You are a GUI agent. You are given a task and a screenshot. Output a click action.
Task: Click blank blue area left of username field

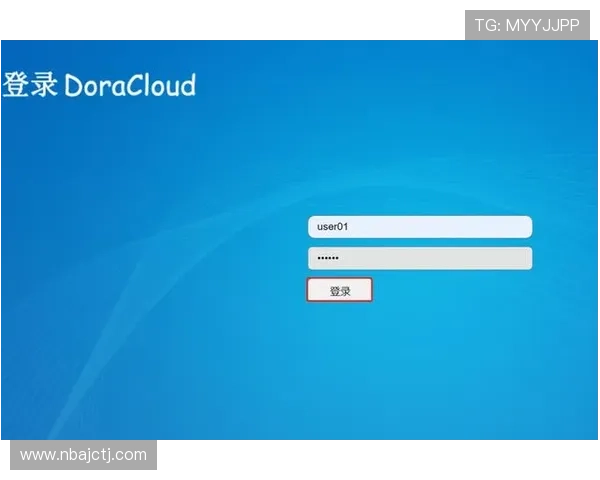pos(200,227)
